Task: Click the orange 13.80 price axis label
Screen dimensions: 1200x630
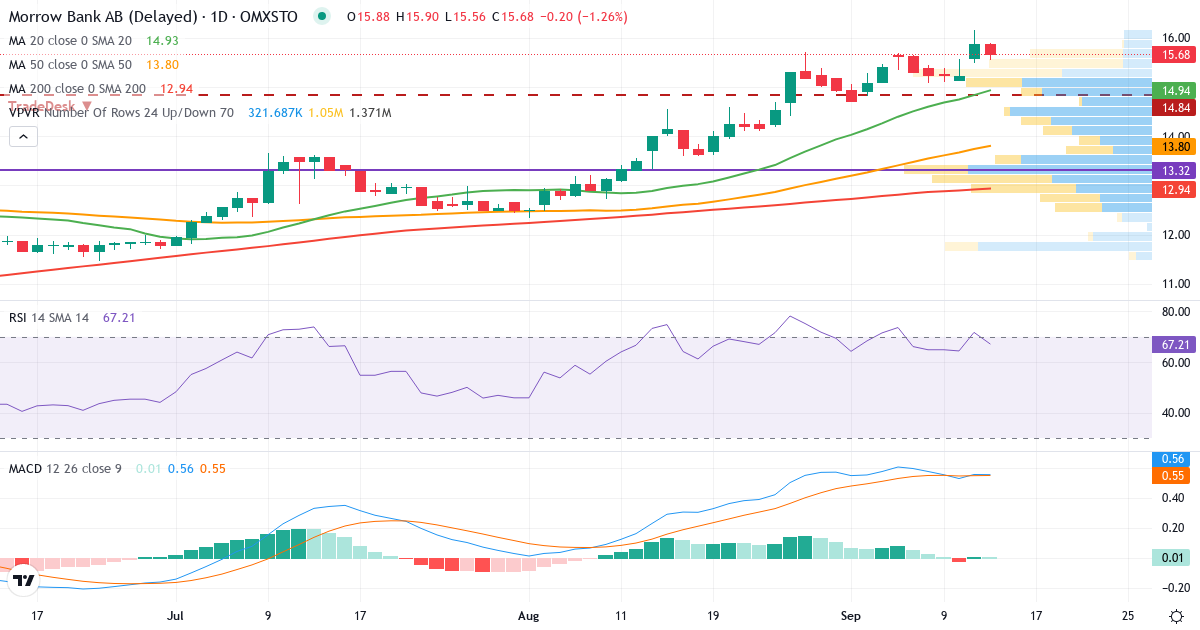Action: pyautogui.click(x=1172, y=146)
